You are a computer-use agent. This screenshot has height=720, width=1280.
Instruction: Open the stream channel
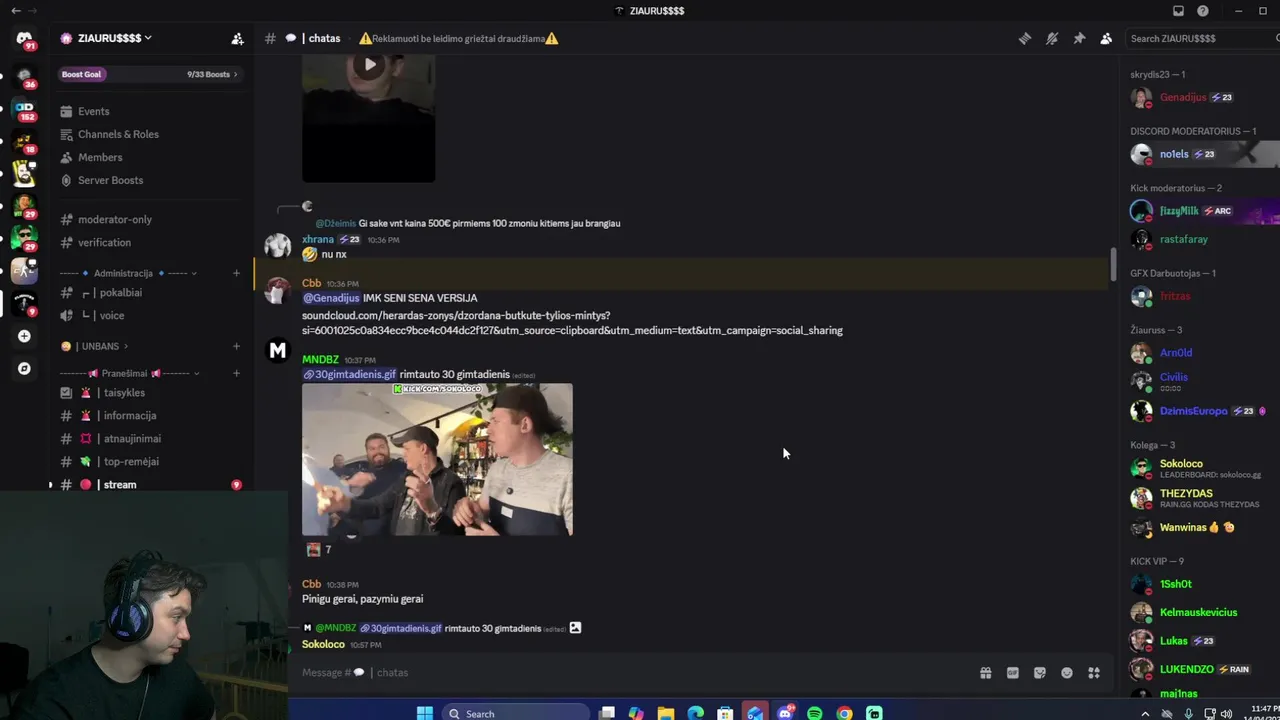[119, 484]
